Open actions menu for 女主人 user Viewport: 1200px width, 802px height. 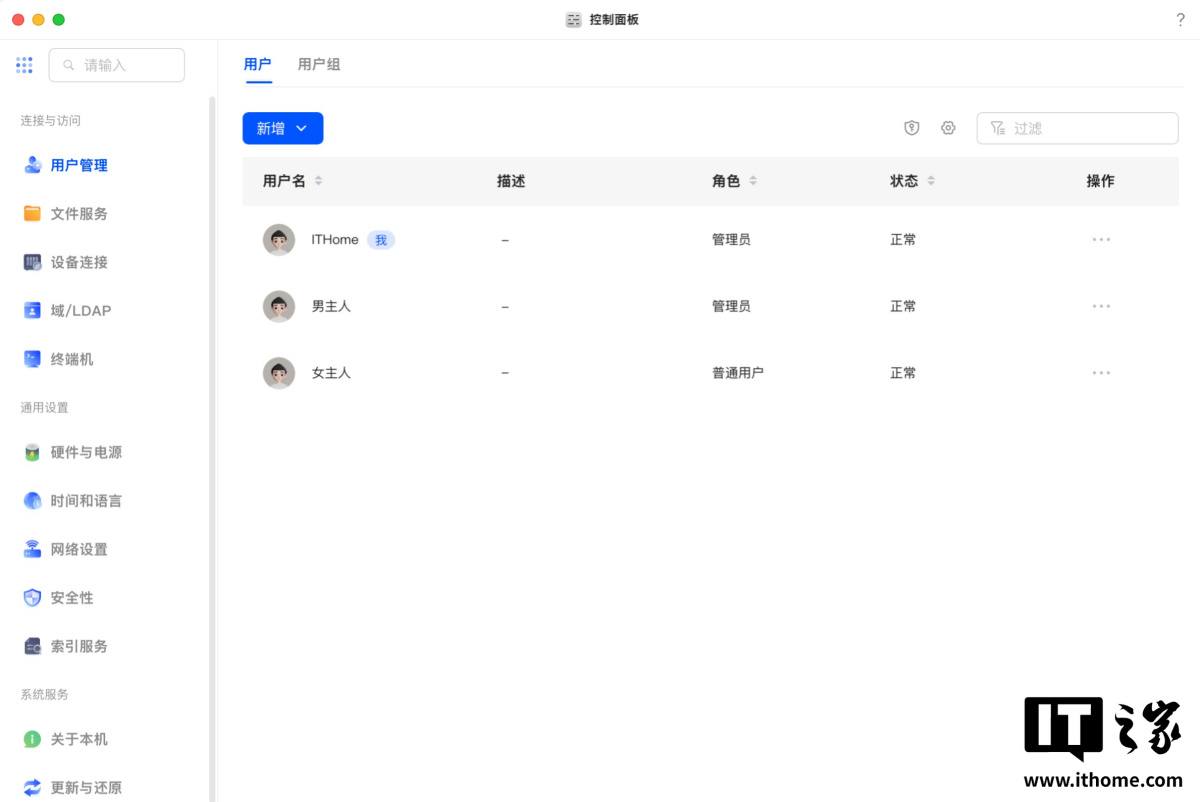coord(1101,373)
